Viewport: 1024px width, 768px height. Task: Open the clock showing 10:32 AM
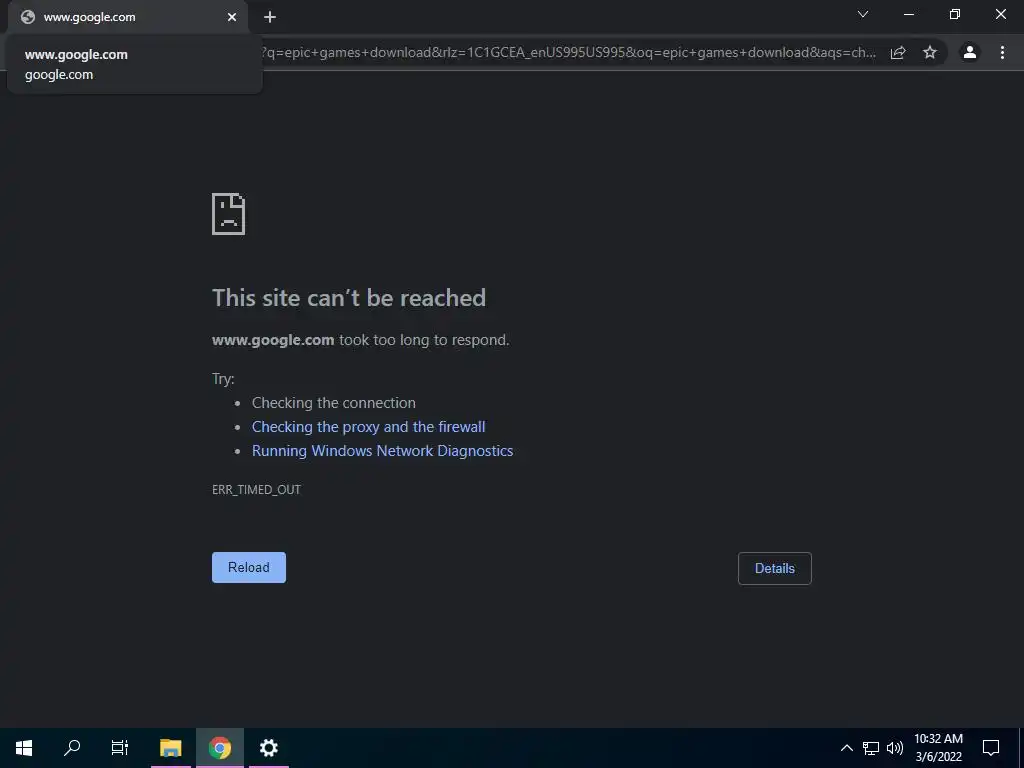(938, 748)
